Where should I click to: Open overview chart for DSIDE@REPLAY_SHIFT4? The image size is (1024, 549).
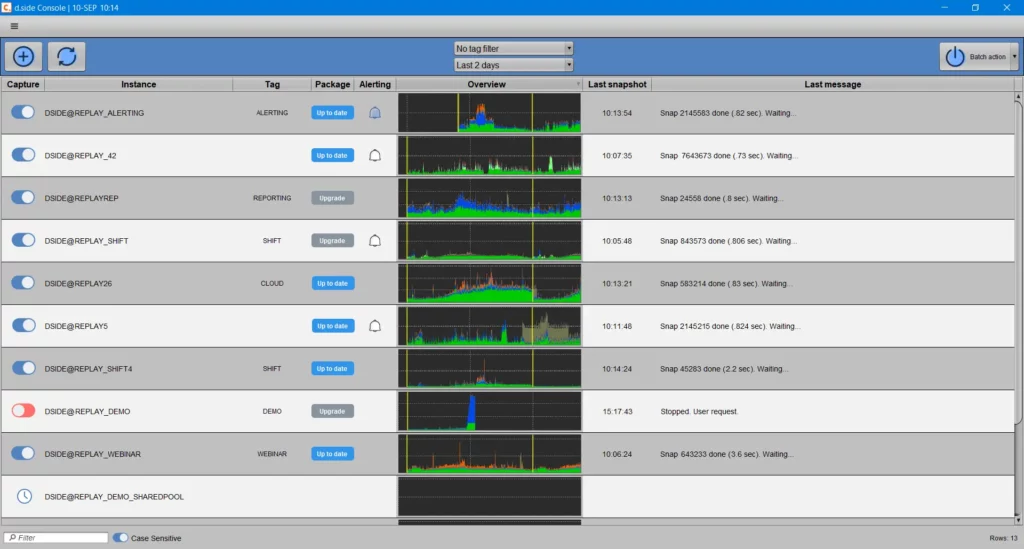coord(490,369)
